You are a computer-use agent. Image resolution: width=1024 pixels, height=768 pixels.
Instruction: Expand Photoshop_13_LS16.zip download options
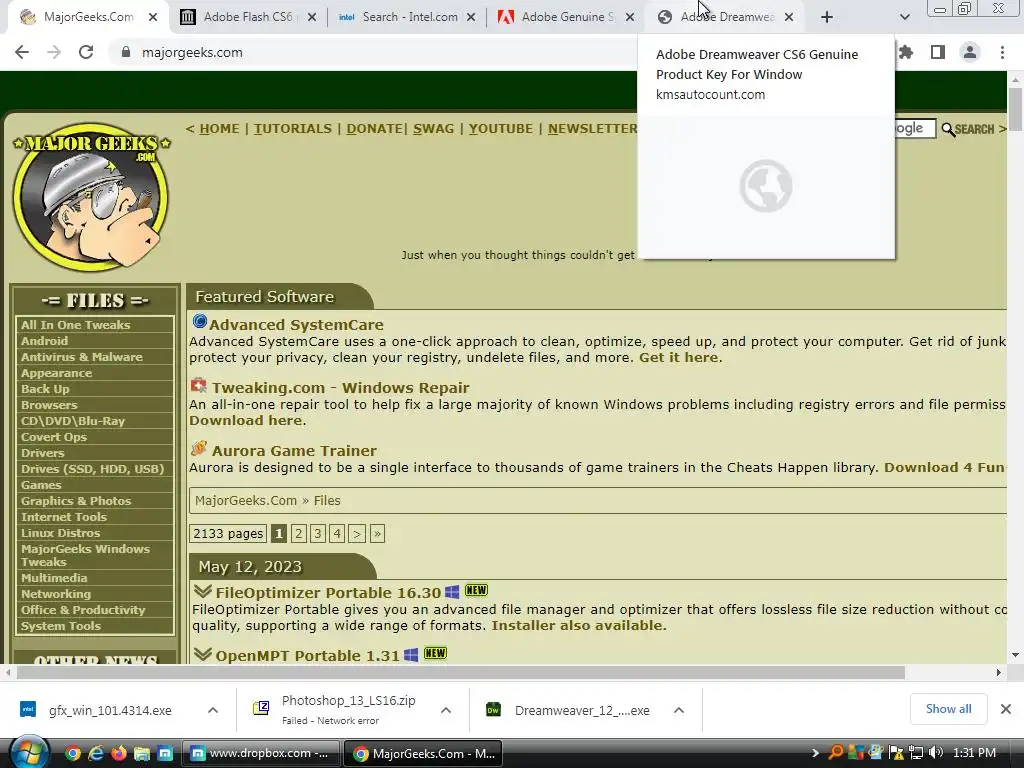coord(446,710)
